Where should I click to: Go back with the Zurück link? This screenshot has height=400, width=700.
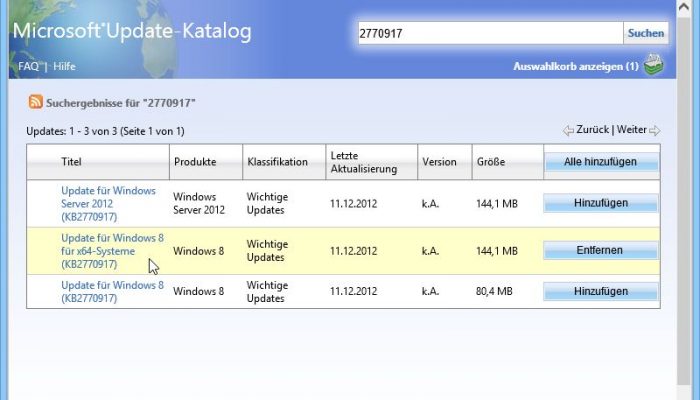coord(592,129)
